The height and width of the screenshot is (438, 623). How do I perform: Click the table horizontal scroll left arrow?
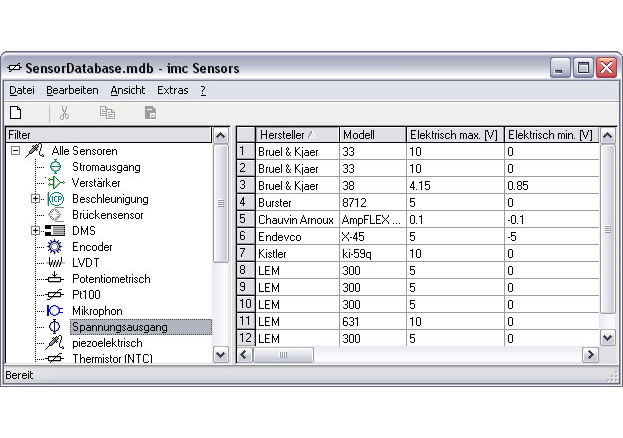click(x=244, y=355)
